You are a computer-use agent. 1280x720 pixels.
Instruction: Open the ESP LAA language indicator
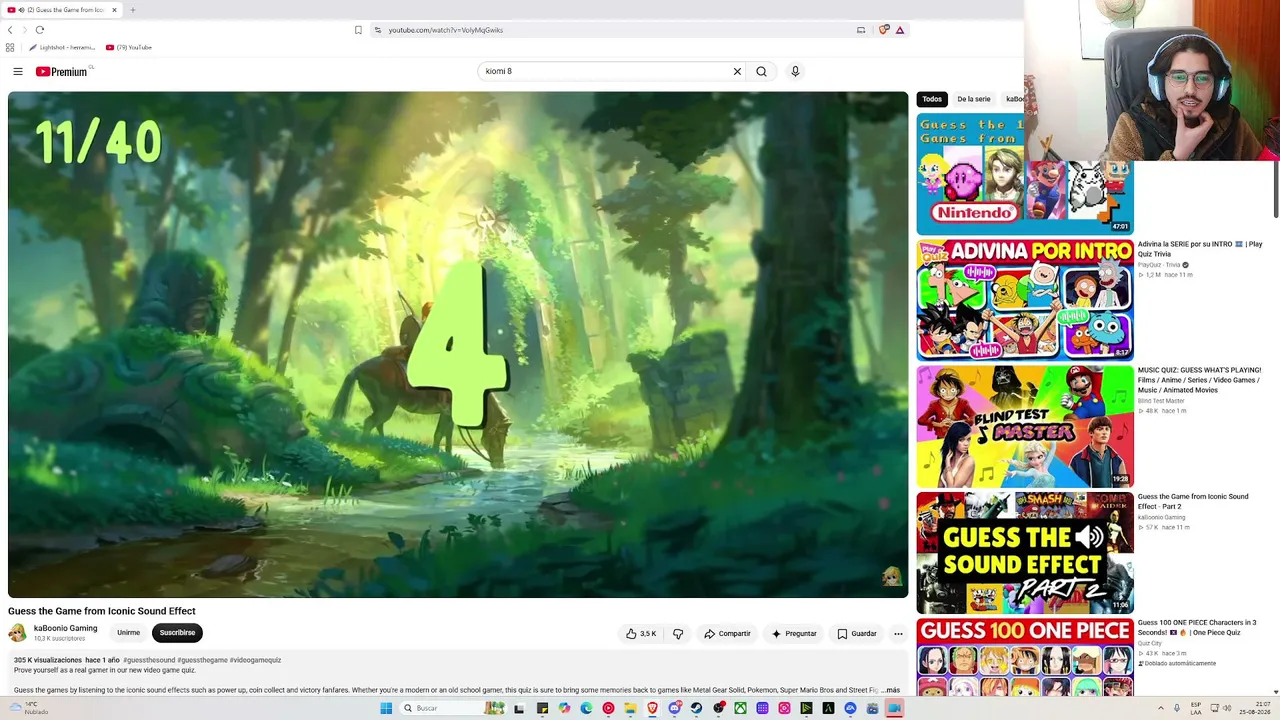click(1196, 708)
